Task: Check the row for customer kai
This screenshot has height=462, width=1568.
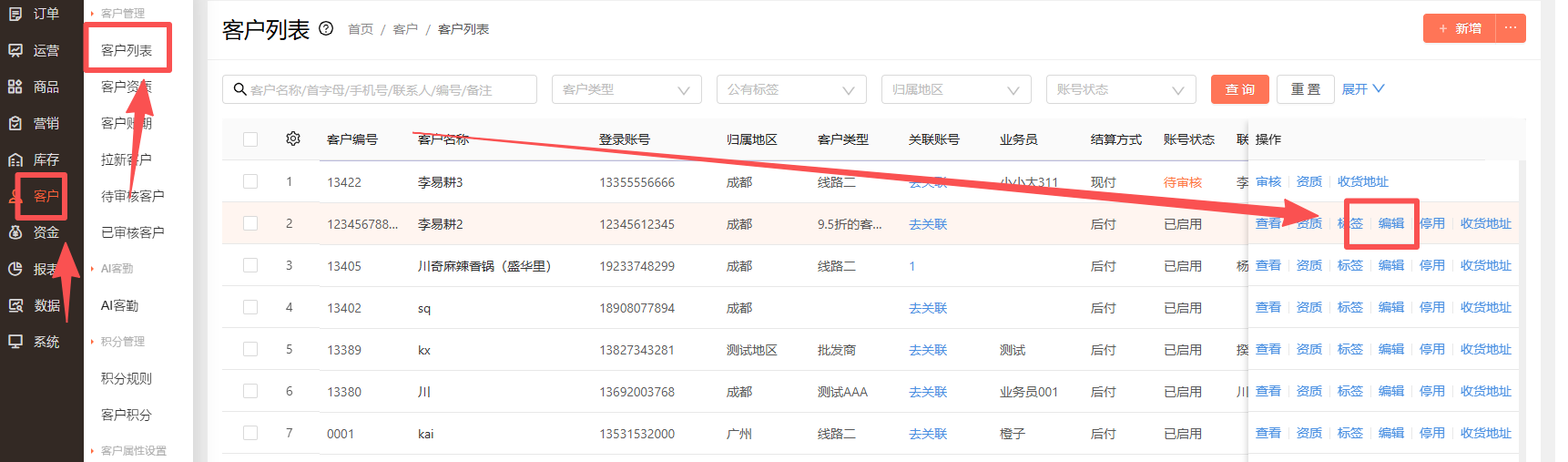Action: point(250,433)
